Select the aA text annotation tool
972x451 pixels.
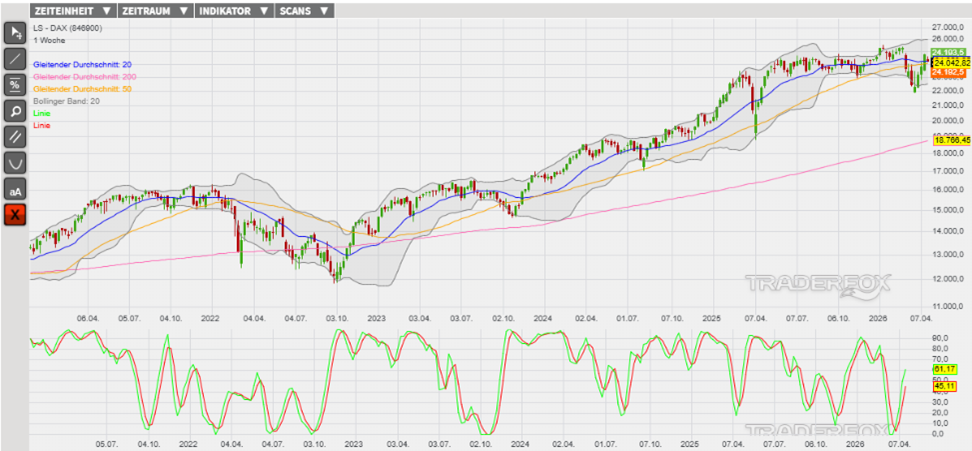pyautogui.click(x=15, y=189)
